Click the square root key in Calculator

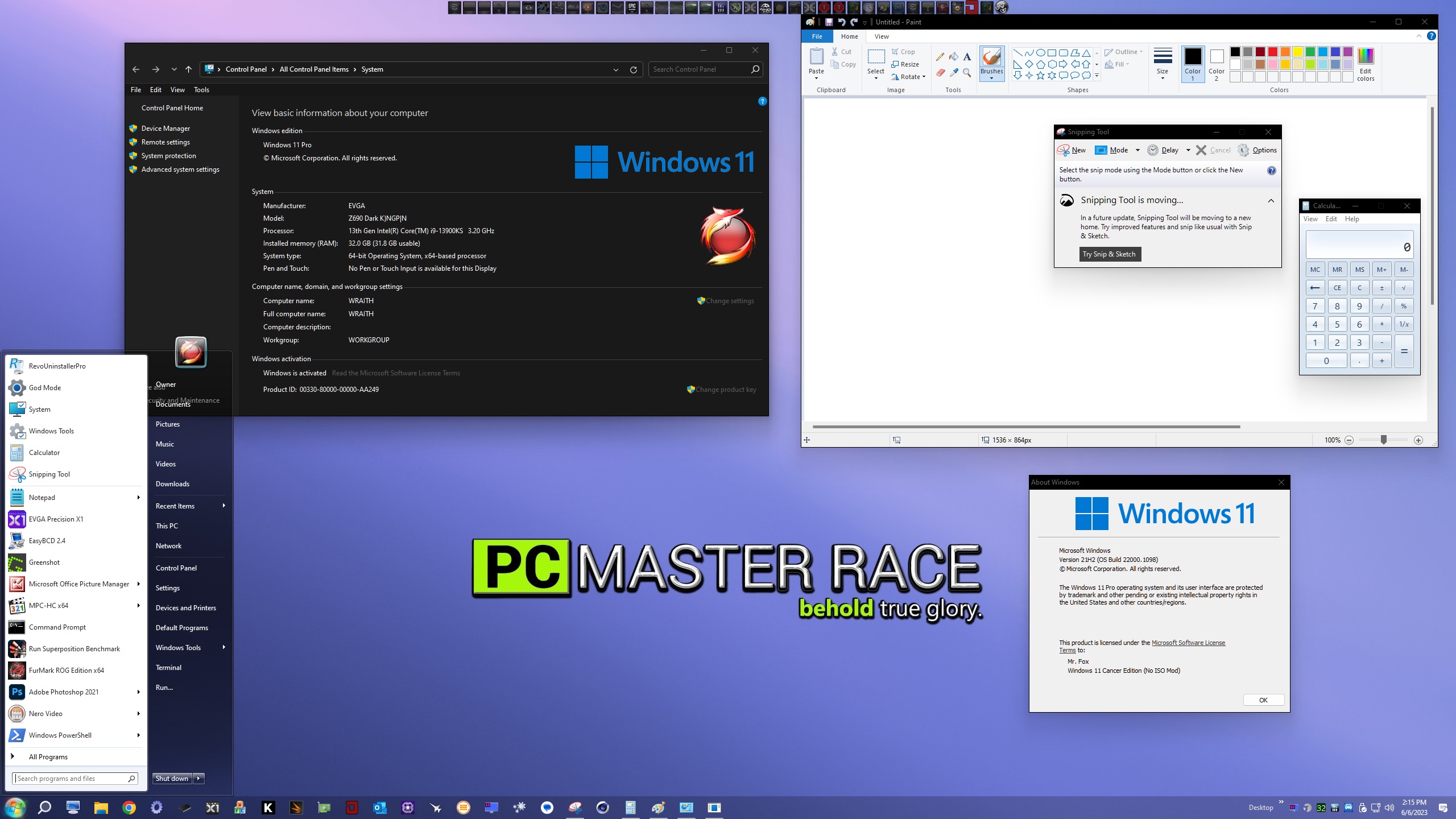pos(1404,288)
